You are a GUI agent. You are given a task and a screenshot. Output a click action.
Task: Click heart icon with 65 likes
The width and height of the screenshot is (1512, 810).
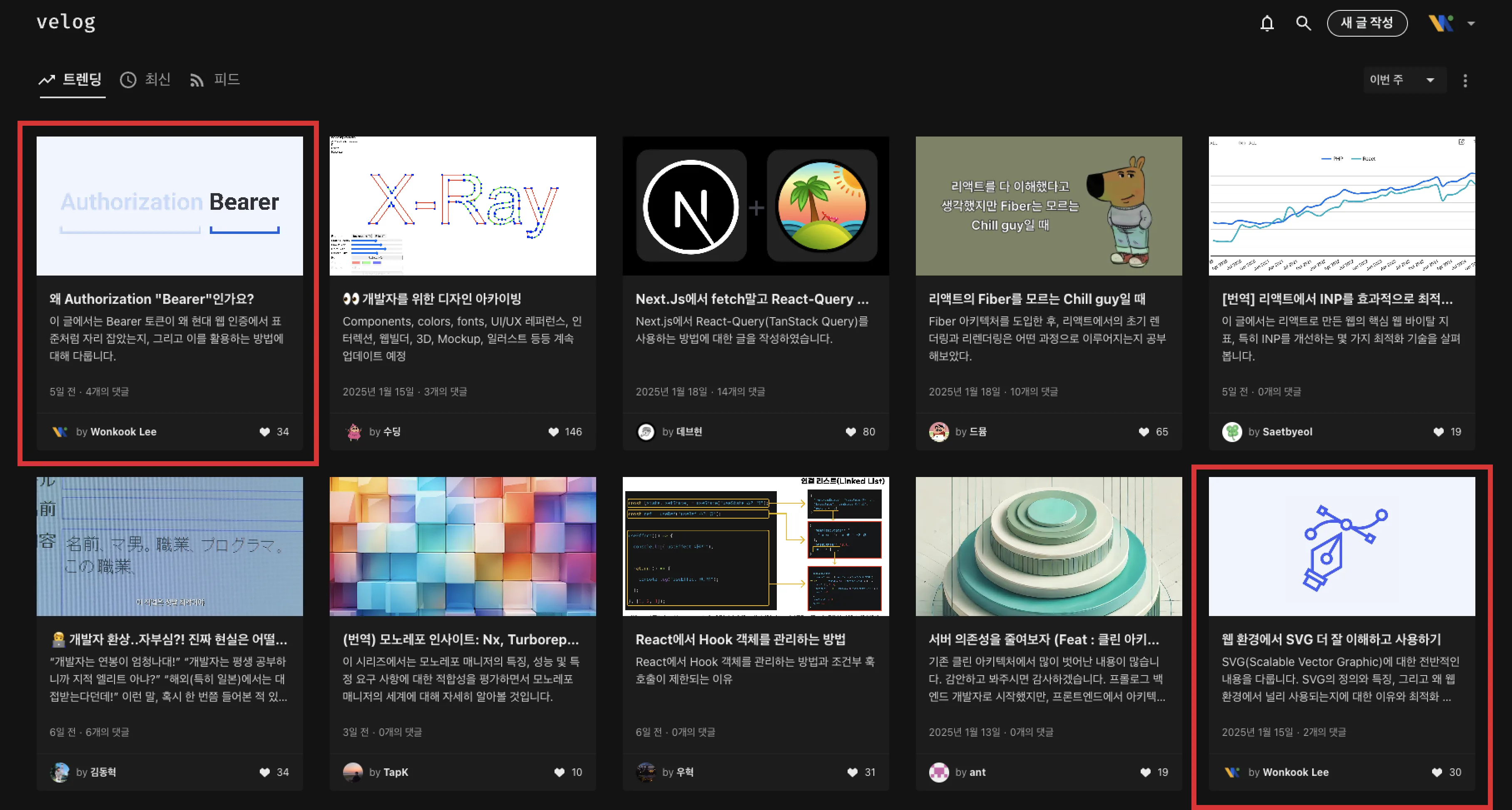point(1144,432)
